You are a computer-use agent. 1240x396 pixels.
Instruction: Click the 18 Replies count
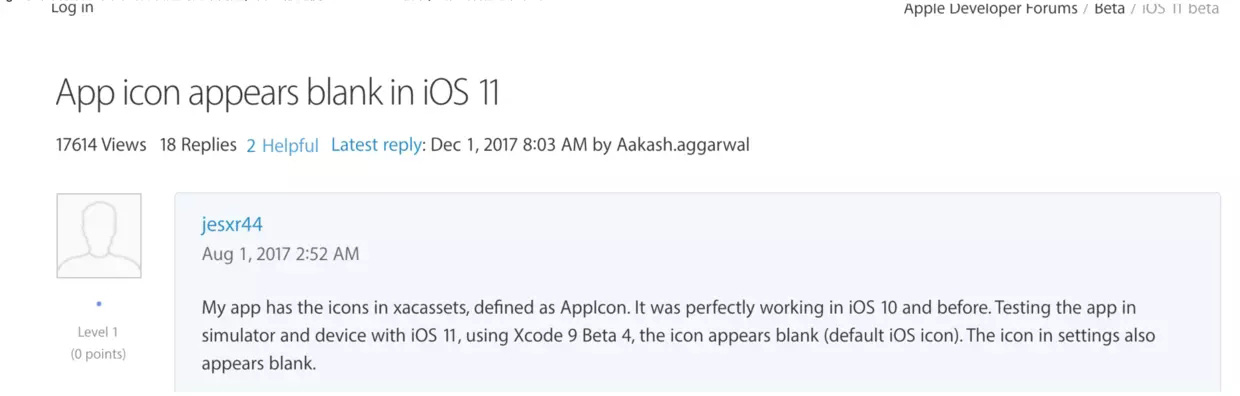point(198,145)
